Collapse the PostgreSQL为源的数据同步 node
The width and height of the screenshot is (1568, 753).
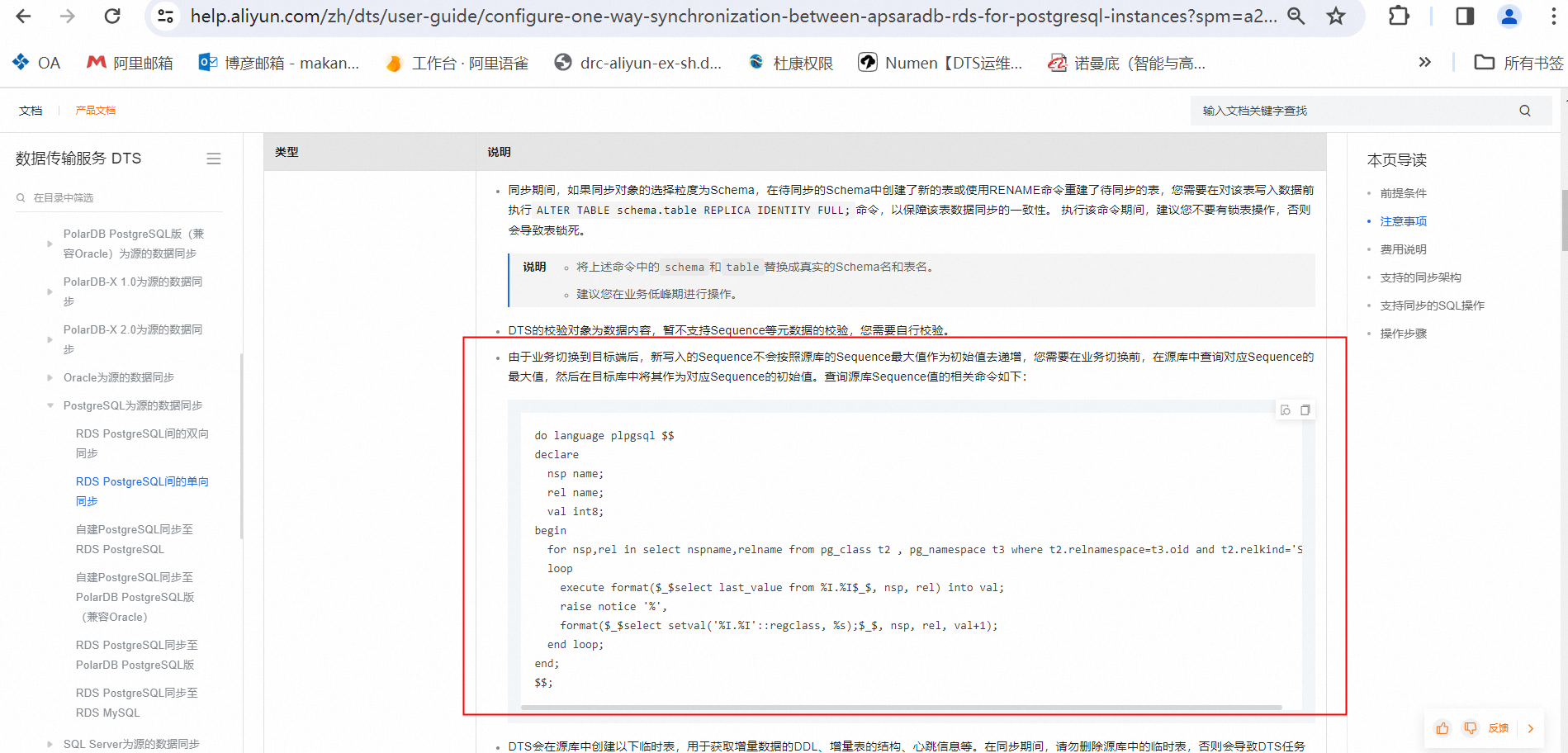tap(50, 405)
